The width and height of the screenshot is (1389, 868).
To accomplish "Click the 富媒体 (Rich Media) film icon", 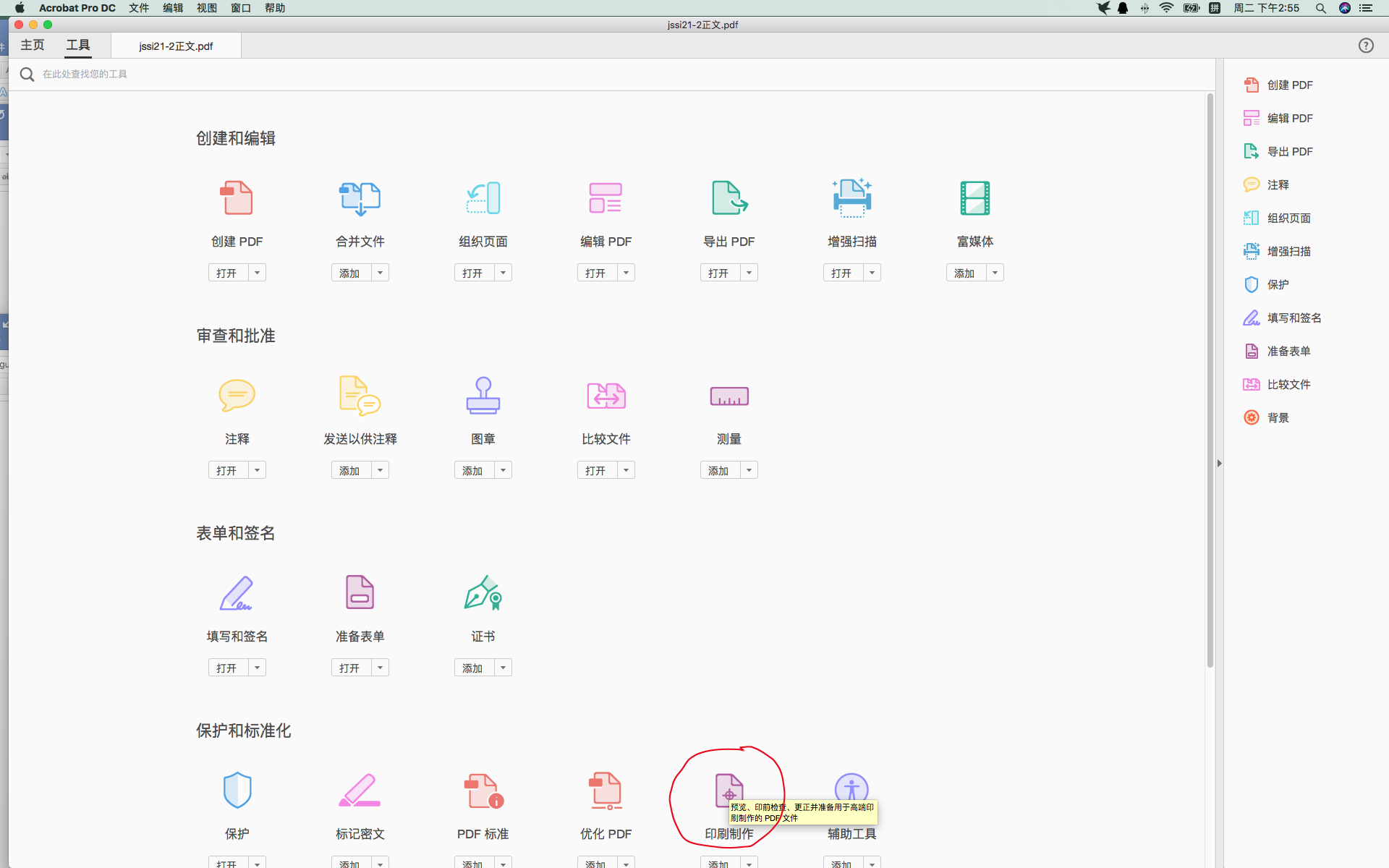I will pyautogui.click(x=974, y=198).
